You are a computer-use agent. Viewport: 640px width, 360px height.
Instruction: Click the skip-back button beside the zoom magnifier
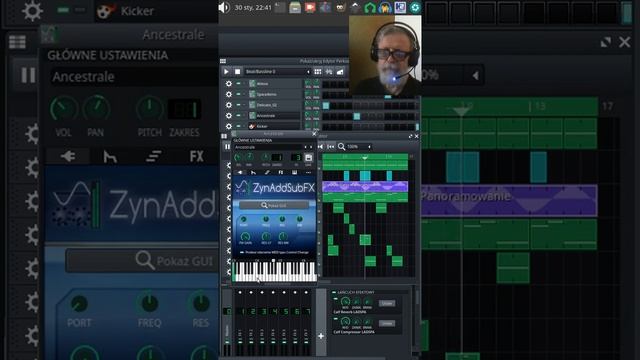[x=331, y=147]
